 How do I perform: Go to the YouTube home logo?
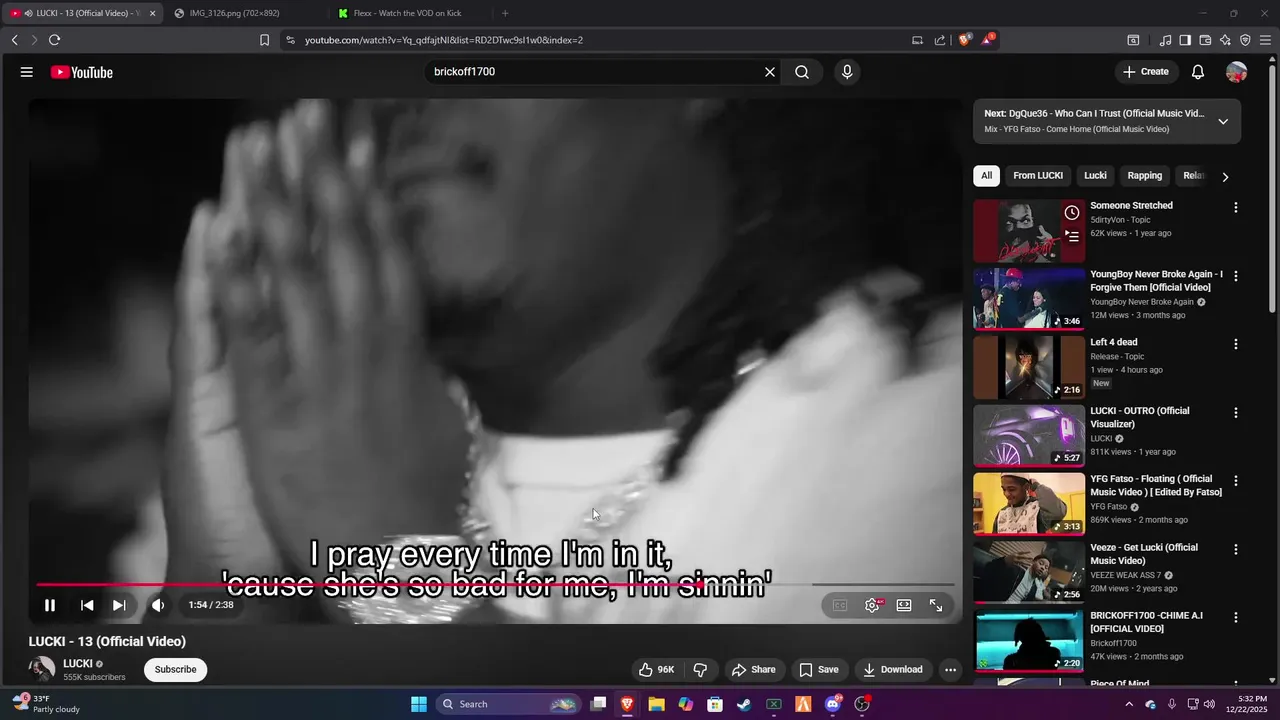click(x=82, y=72)
